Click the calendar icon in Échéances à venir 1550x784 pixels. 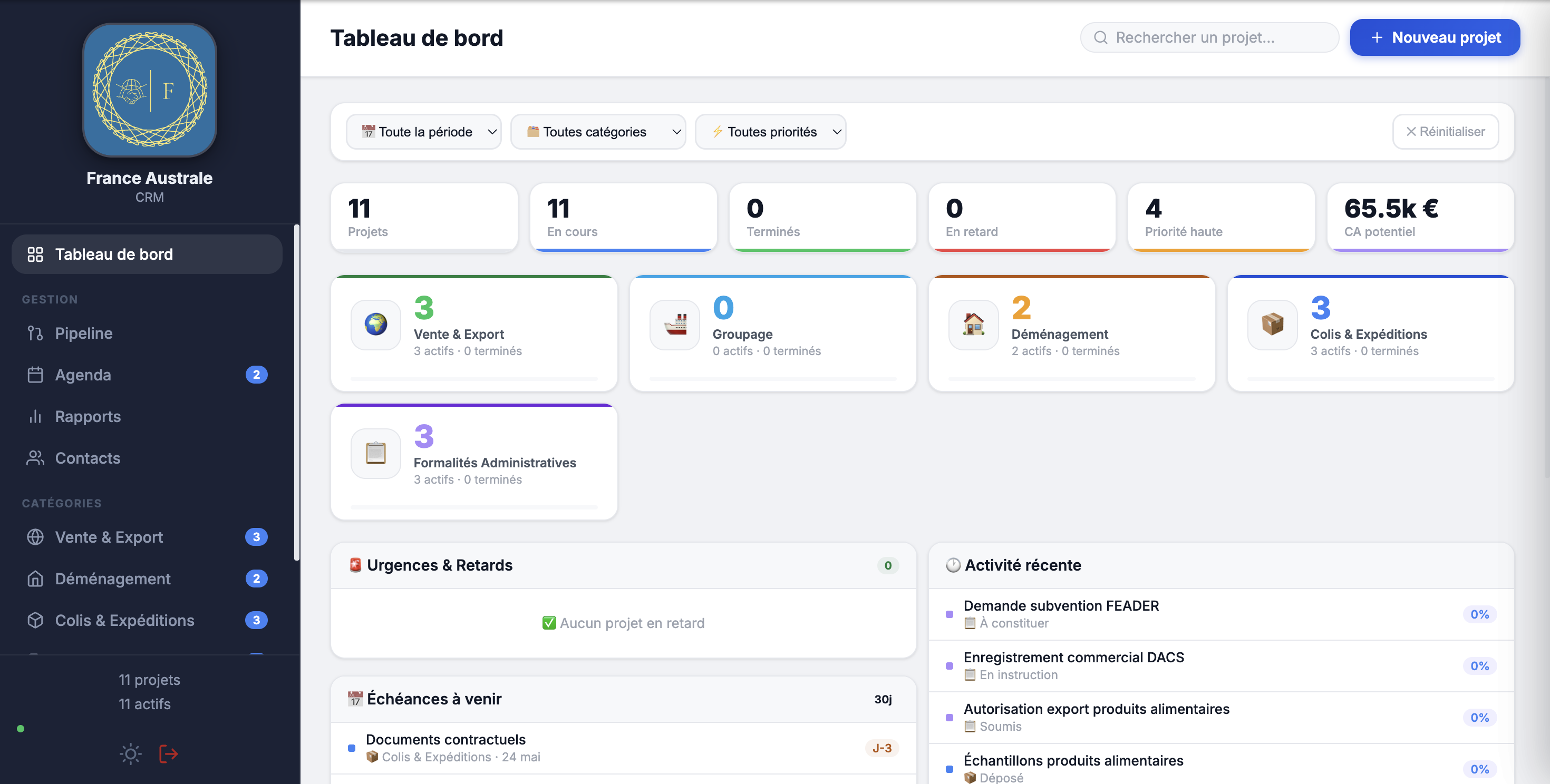356,699
